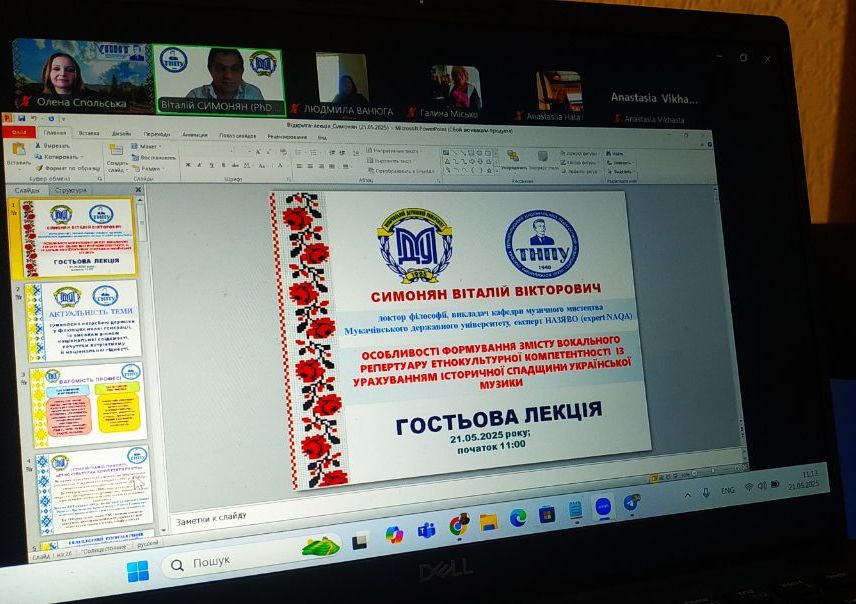Click Find (Найти) in Editing group
Image resolution: width=856 pixels, height=604 pixels.
click(x=614, y=153)
